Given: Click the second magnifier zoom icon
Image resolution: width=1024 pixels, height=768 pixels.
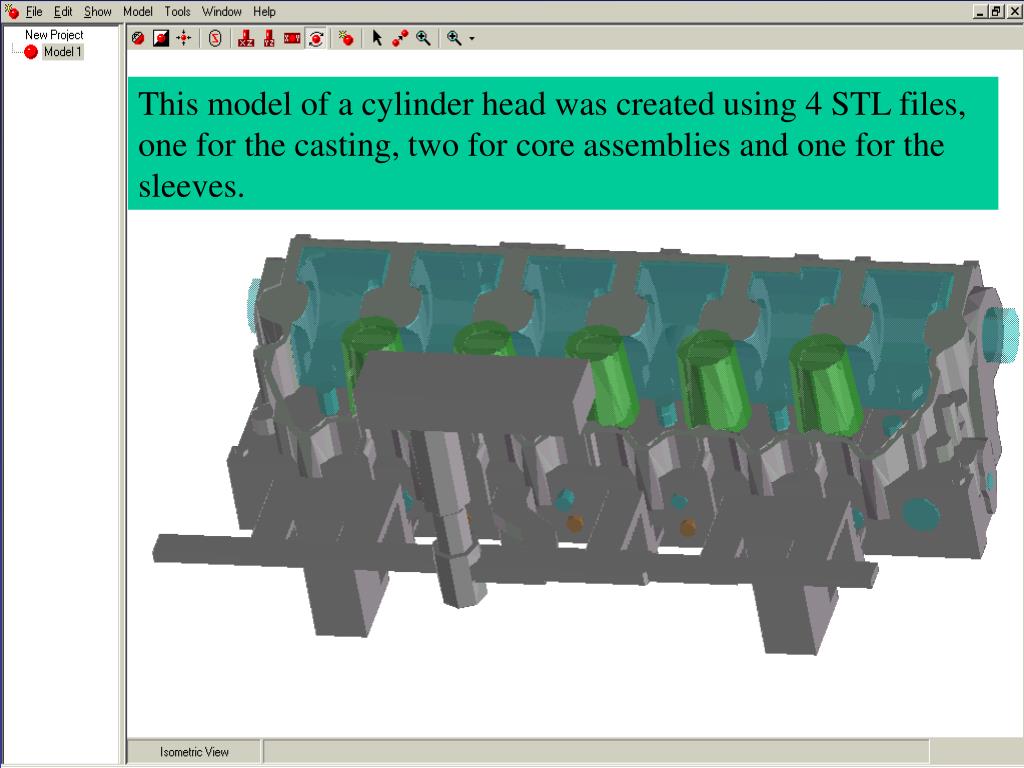Looking at the screenshot, I should [x=454, y=39].
